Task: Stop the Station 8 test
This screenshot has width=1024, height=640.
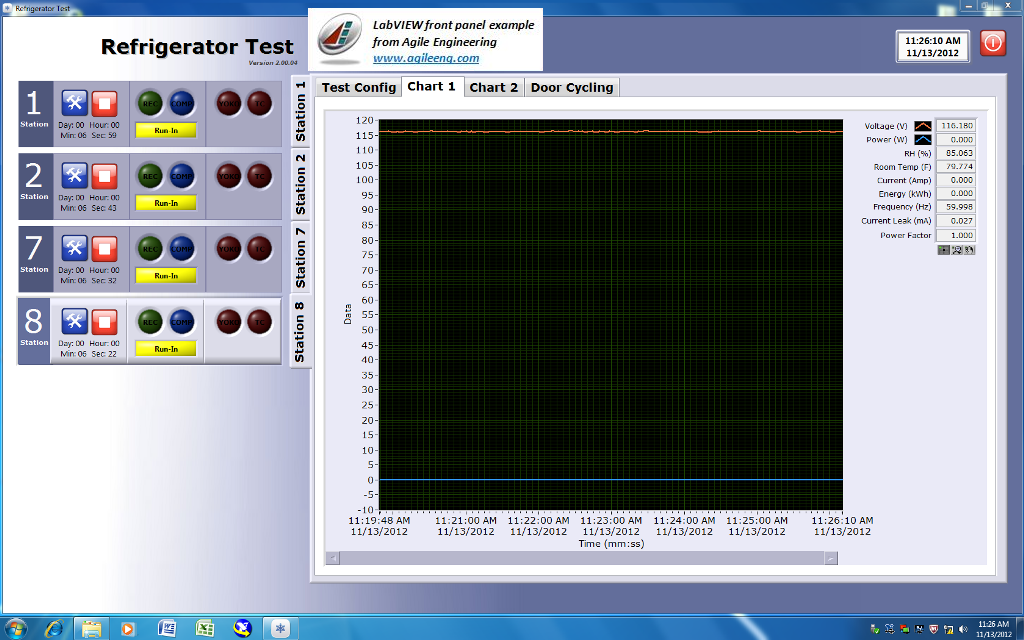Action: click(105, 321)
